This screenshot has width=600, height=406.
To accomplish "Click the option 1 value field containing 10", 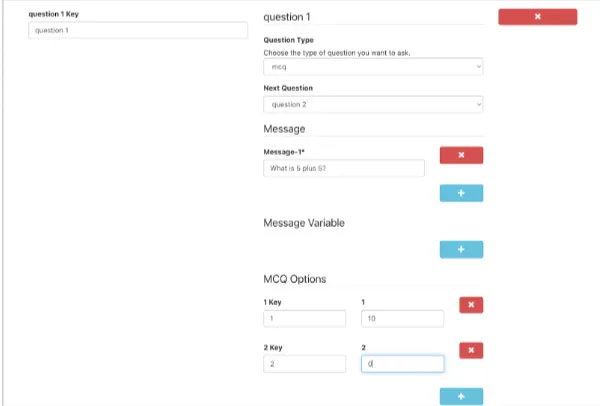I will 403,318.
